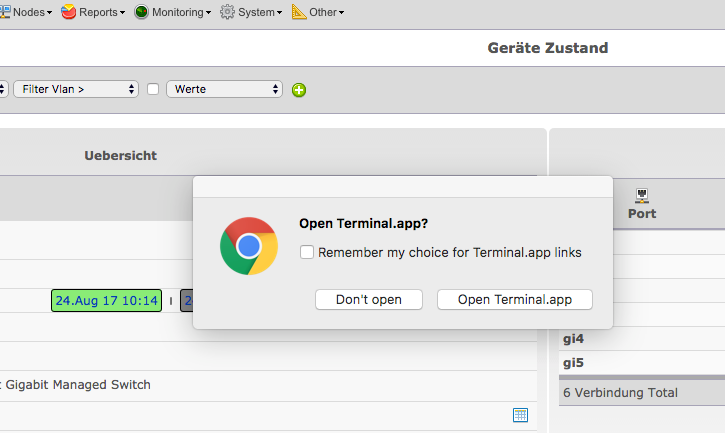The image size is (725, 433).
Task: Select the gi4 port row
Action: point(642,339)
